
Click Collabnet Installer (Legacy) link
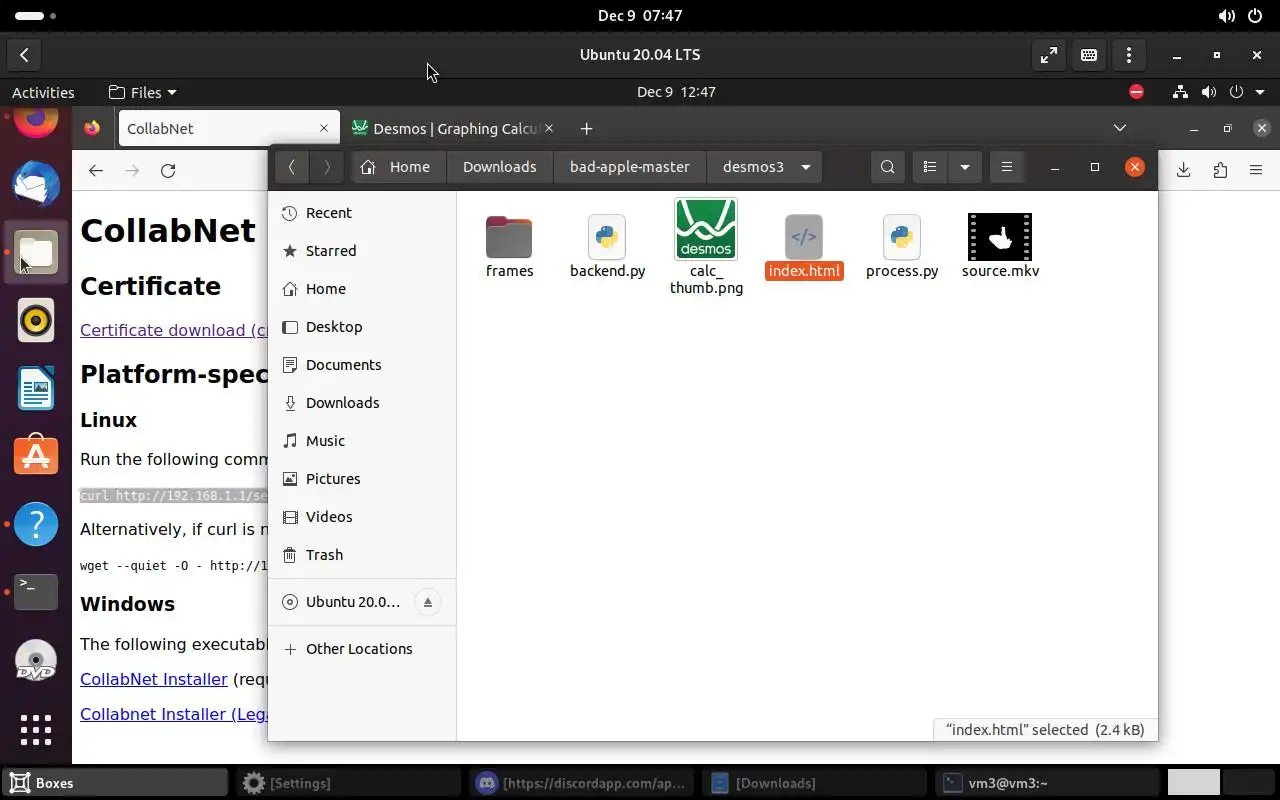pyautogui.click(x=174, y=714)
